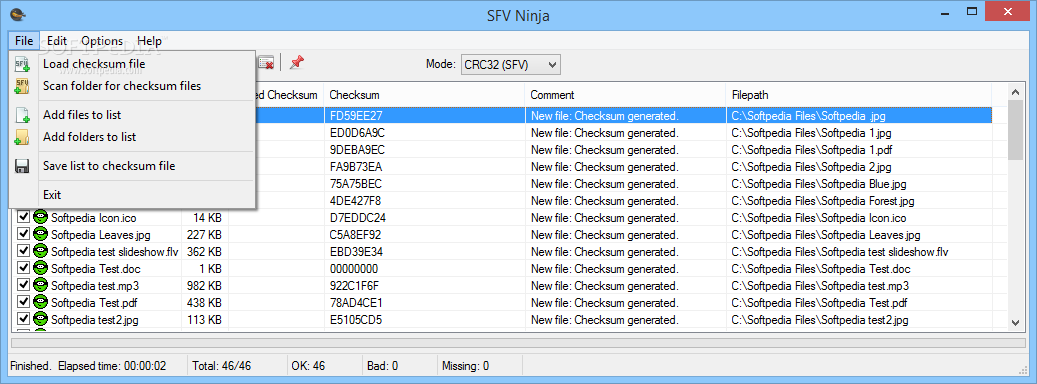Sort by the Checksum column header
The width and height of the screenshot is (1037, 384).
424,95
